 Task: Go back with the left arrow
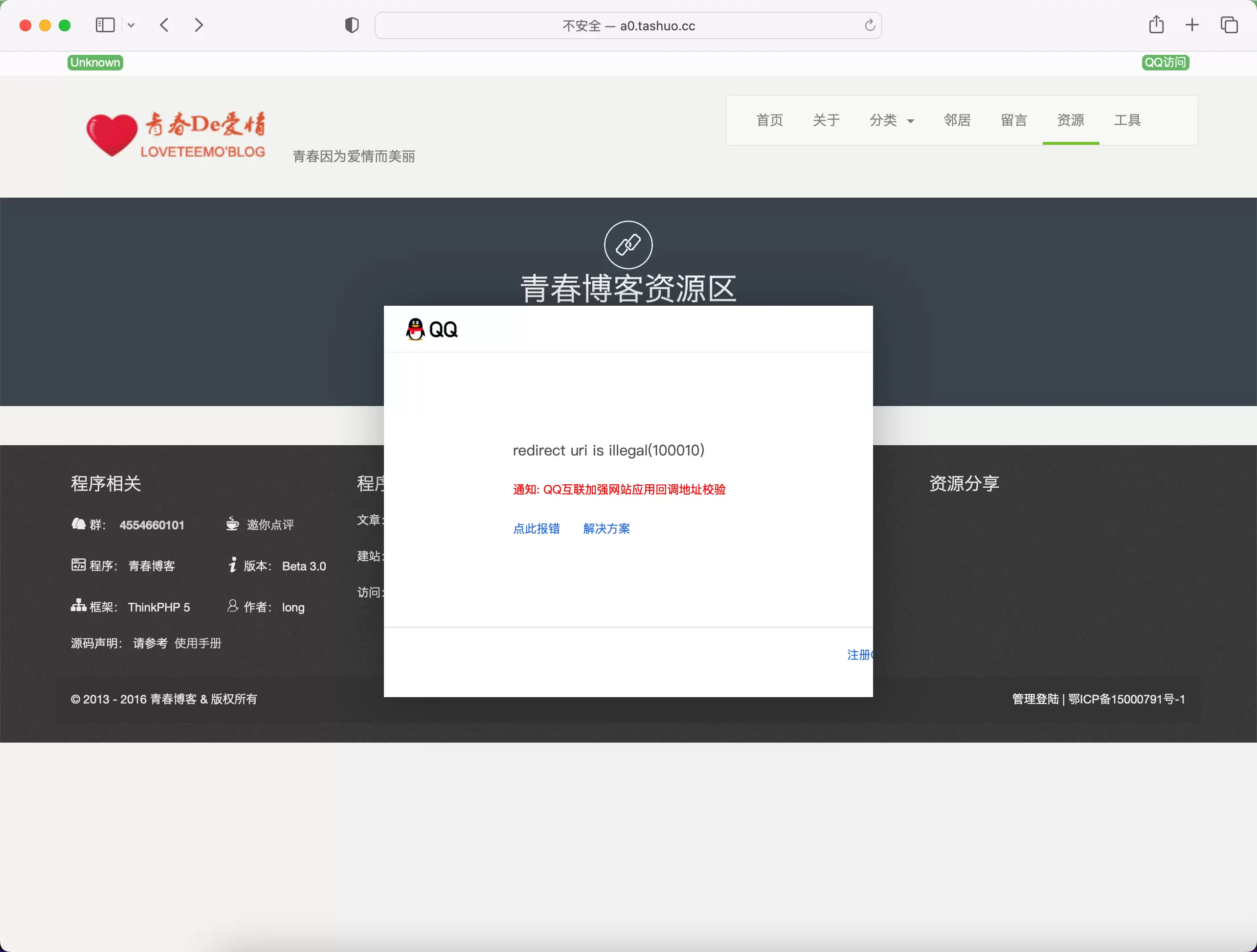pyautogui.click(x=165, y=25)
